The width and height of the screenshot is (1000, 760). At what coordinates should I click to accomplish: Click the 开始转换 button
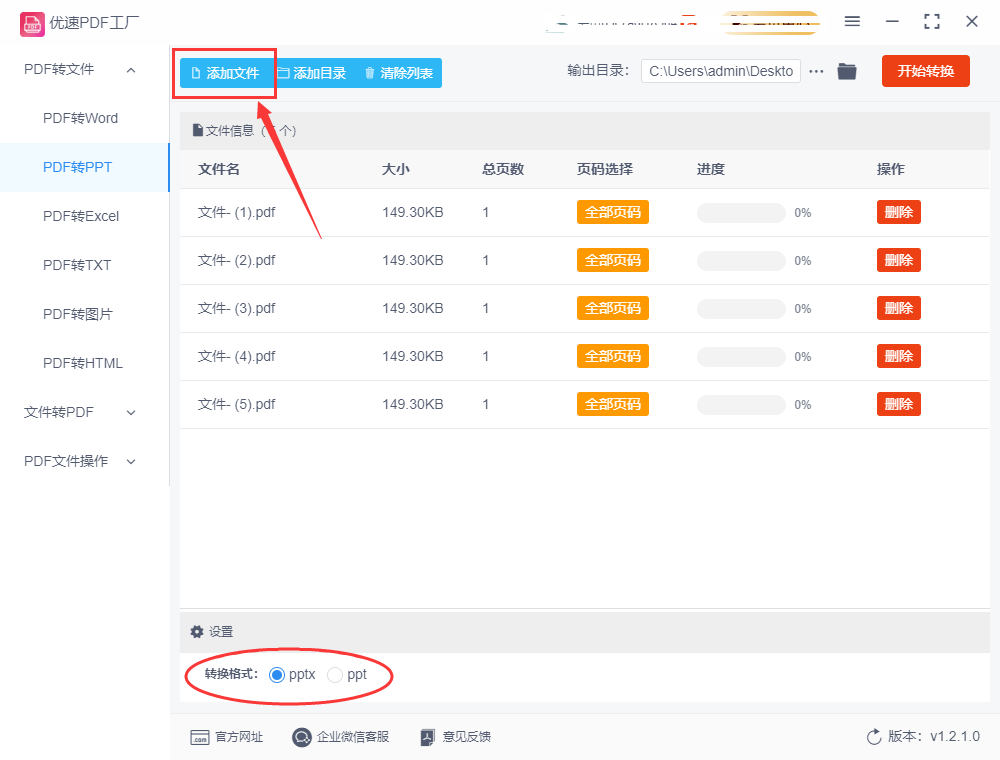(x=925, y=71)
